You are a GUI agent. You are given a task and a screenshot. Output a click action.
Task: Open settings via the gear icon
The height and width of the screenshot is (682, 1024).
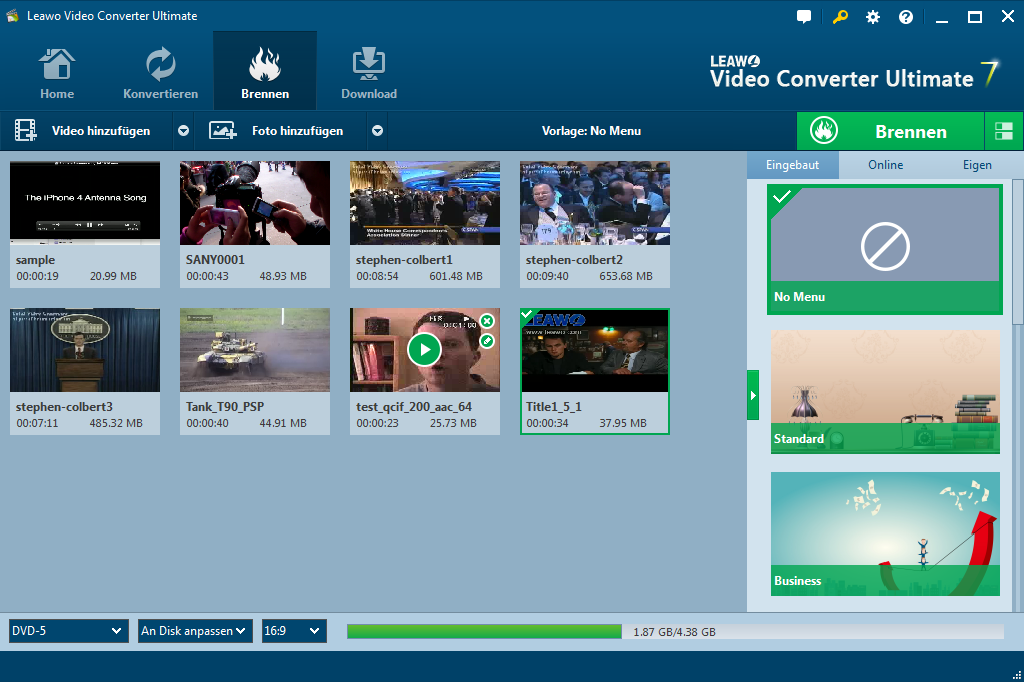873,17
